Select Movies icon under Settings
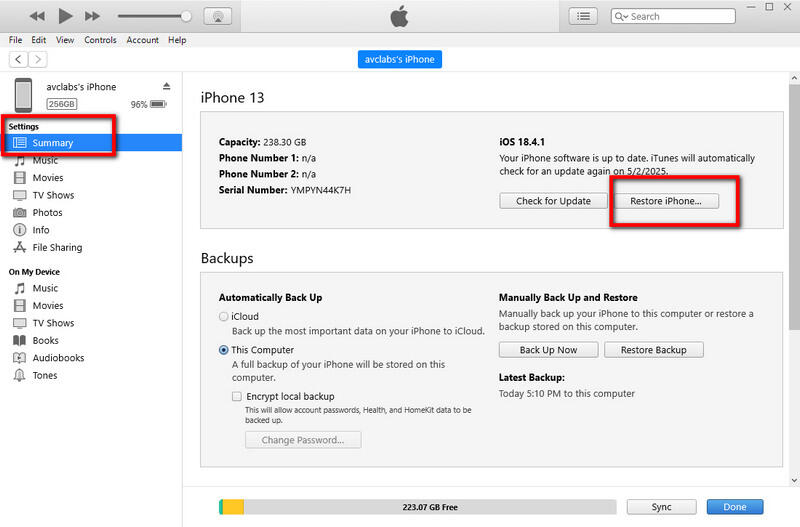The height and width of the screenshot is (527, 800). [x=19, y=178]
